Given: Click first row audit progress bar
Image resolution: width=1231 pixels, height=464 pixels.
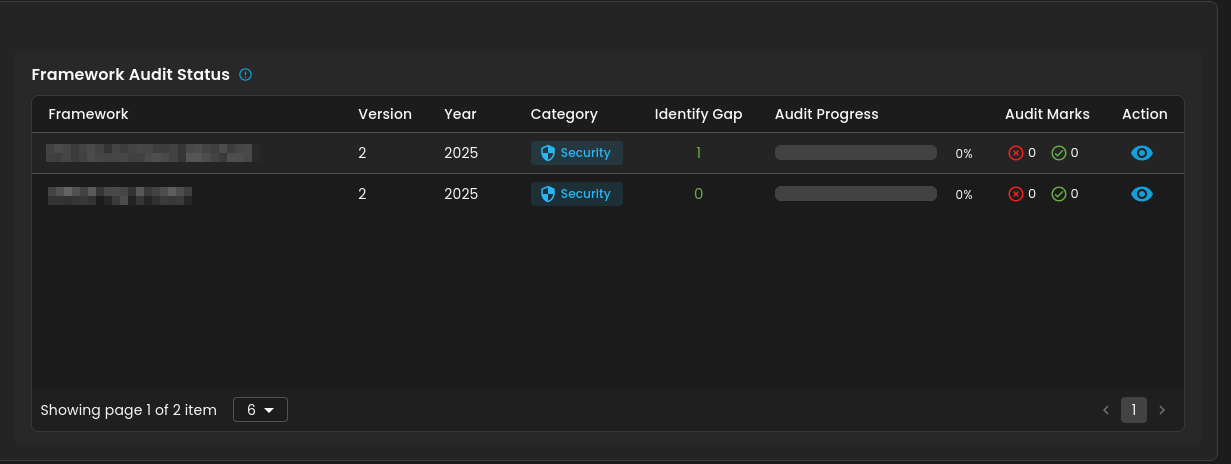Looking at the screenshot, I should (x=855, y=153).
